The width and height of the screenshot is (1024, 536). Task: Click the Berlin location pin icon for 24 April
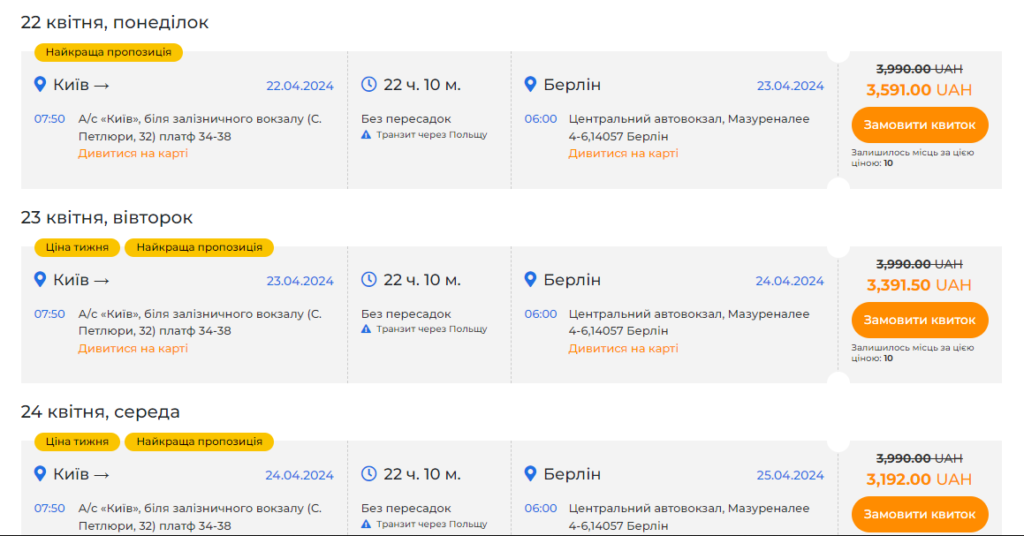tap(531, 474)
